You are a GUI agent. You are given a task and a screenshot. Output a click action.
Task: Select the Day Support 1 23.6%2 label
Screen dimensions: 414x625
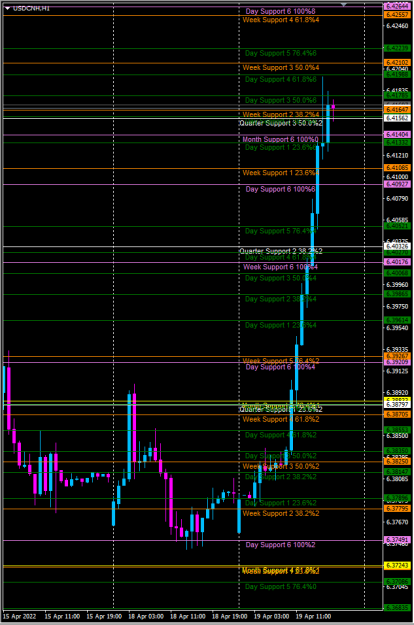(x=281, y=503)
